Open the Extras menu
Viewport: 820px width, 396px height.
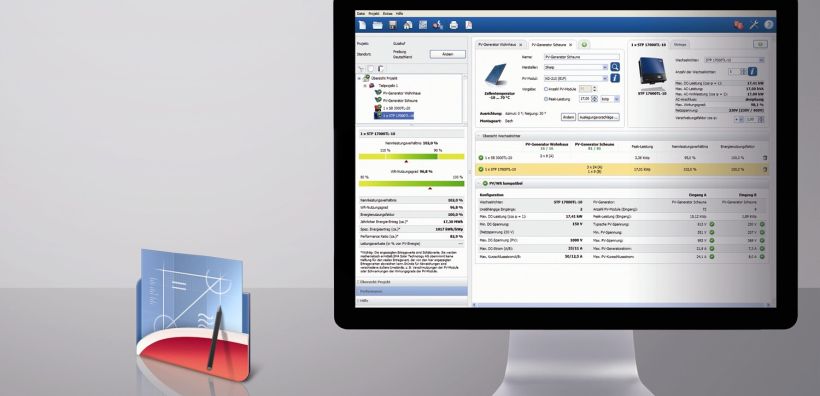[x=388, y=13]
